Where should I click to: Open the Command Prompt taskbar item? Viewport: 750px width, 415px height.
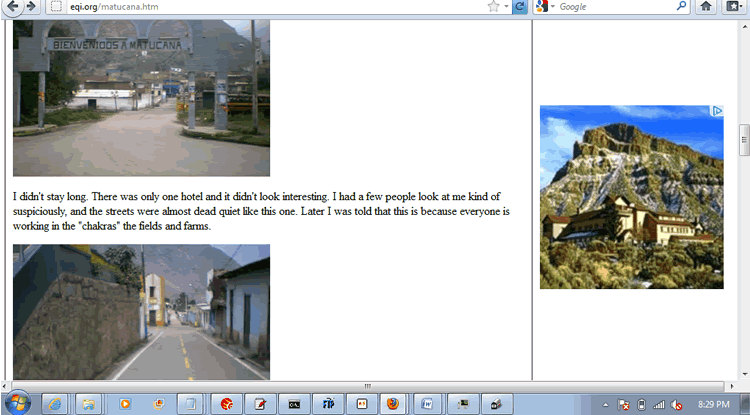294,404
